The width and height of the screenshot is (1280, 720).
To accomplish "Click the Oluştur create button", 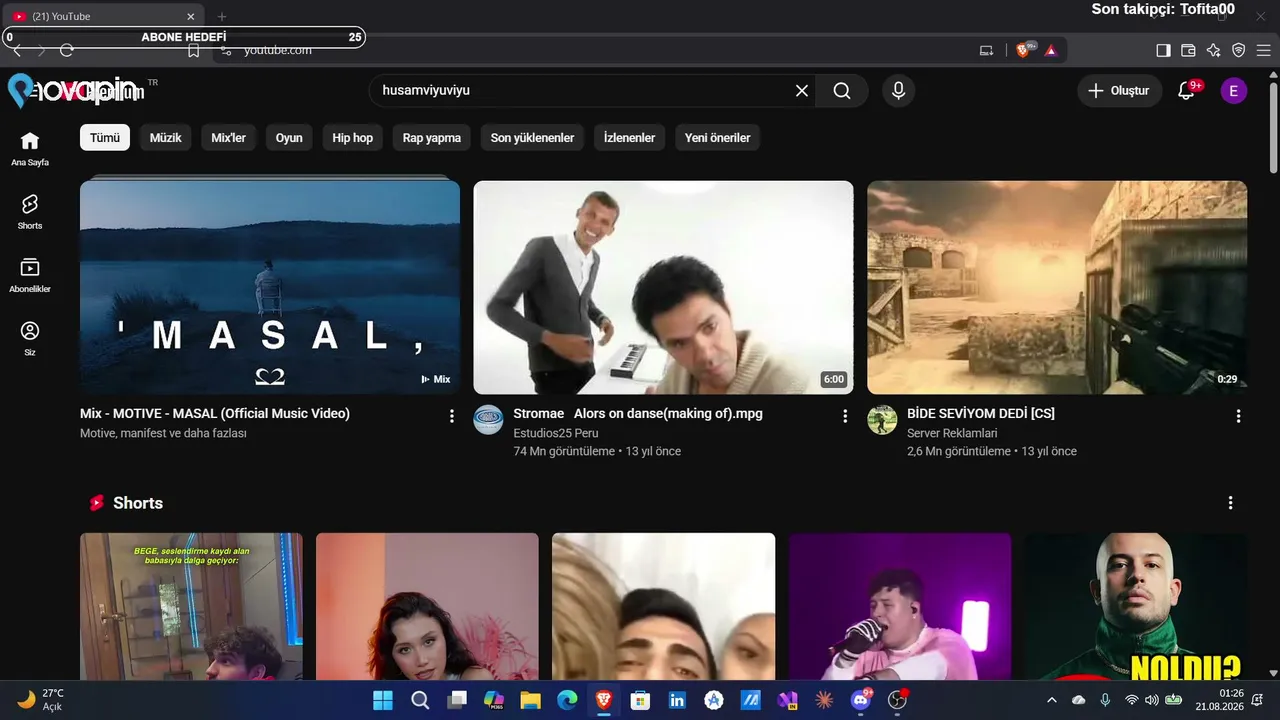I will pyautogui.click(x=1120, y=91).
